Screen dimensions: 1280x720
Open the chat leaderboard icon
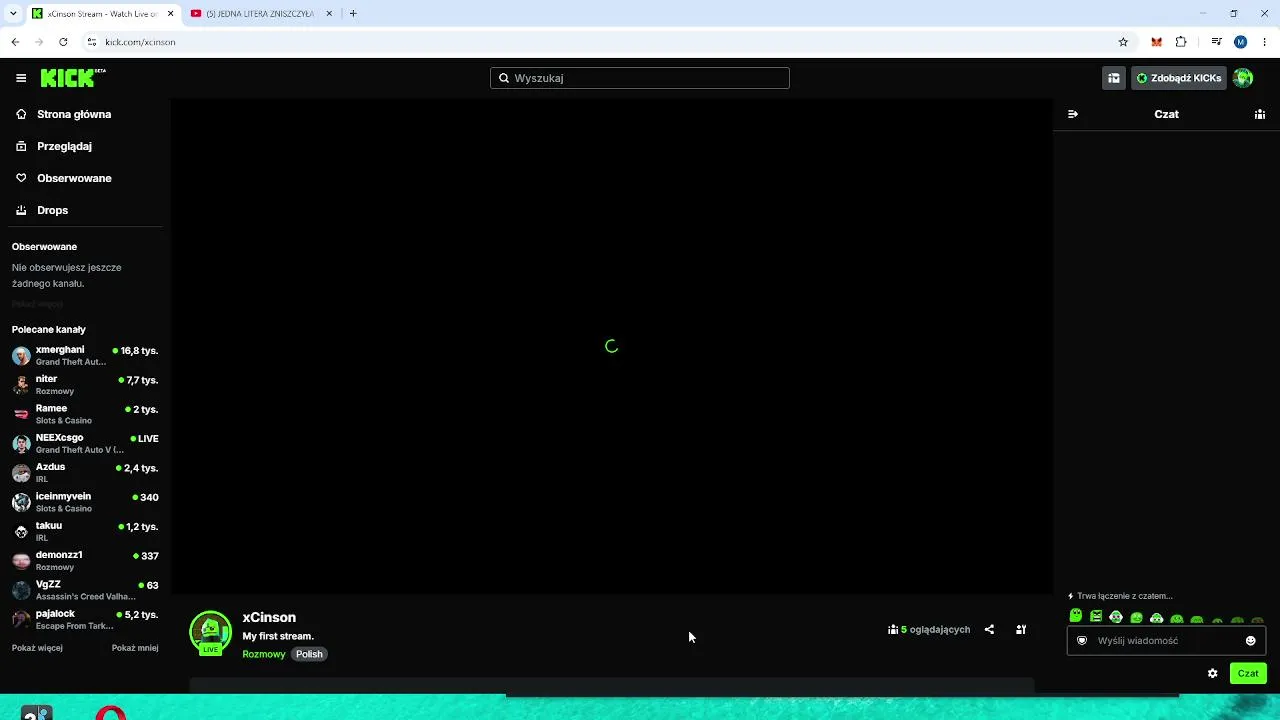(1260, 114)
